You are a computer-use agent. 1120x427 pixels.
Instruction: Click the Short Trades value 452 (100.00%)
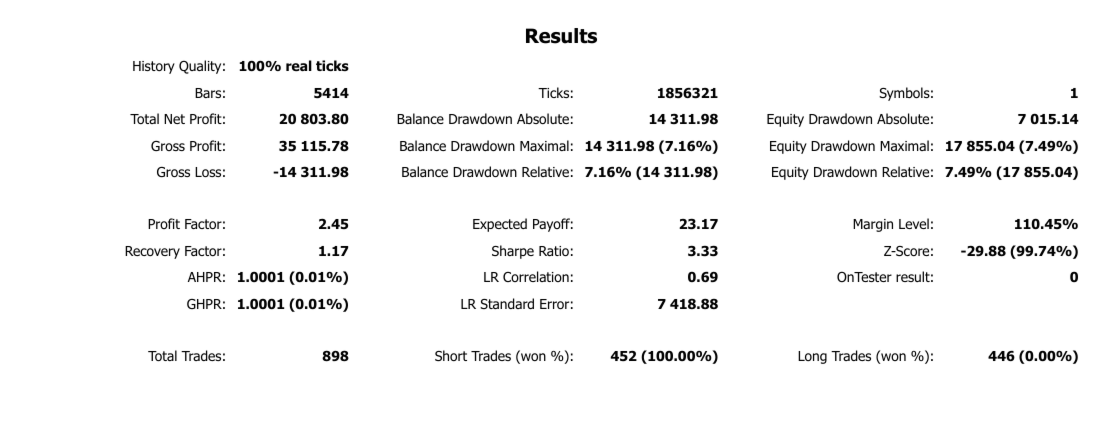[x=664, y=356]
